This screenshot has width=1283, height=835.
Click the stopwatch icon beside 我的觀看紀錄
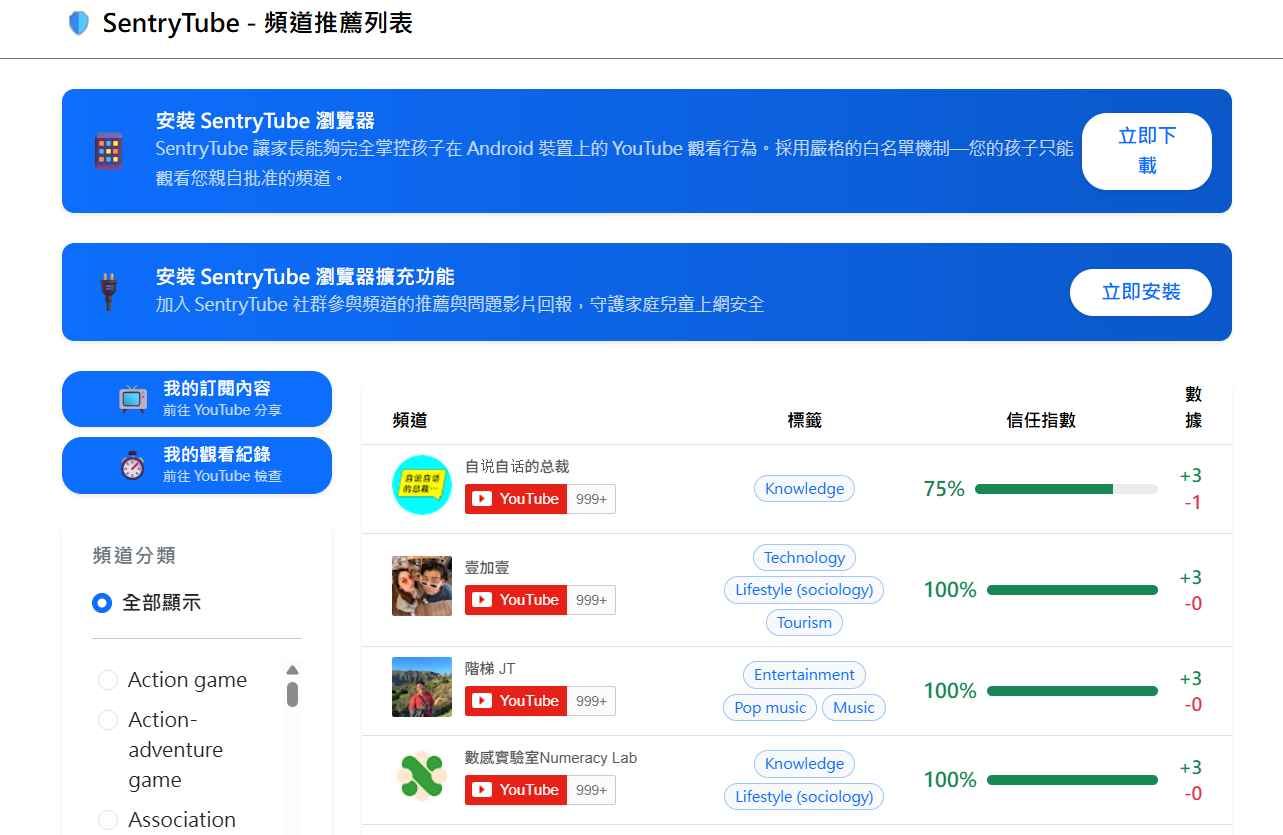click(133, 465)
